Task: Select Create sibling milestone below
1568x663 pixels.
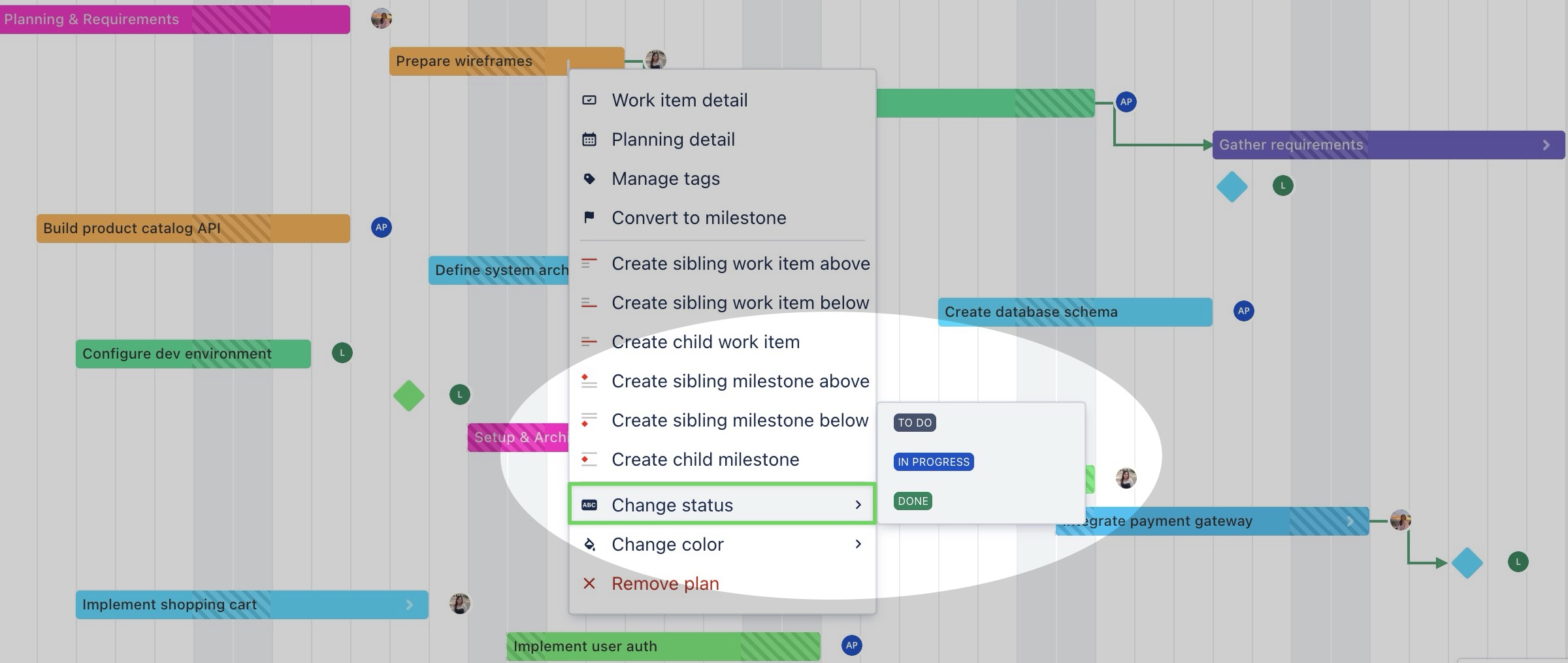Action: point(740,420)
